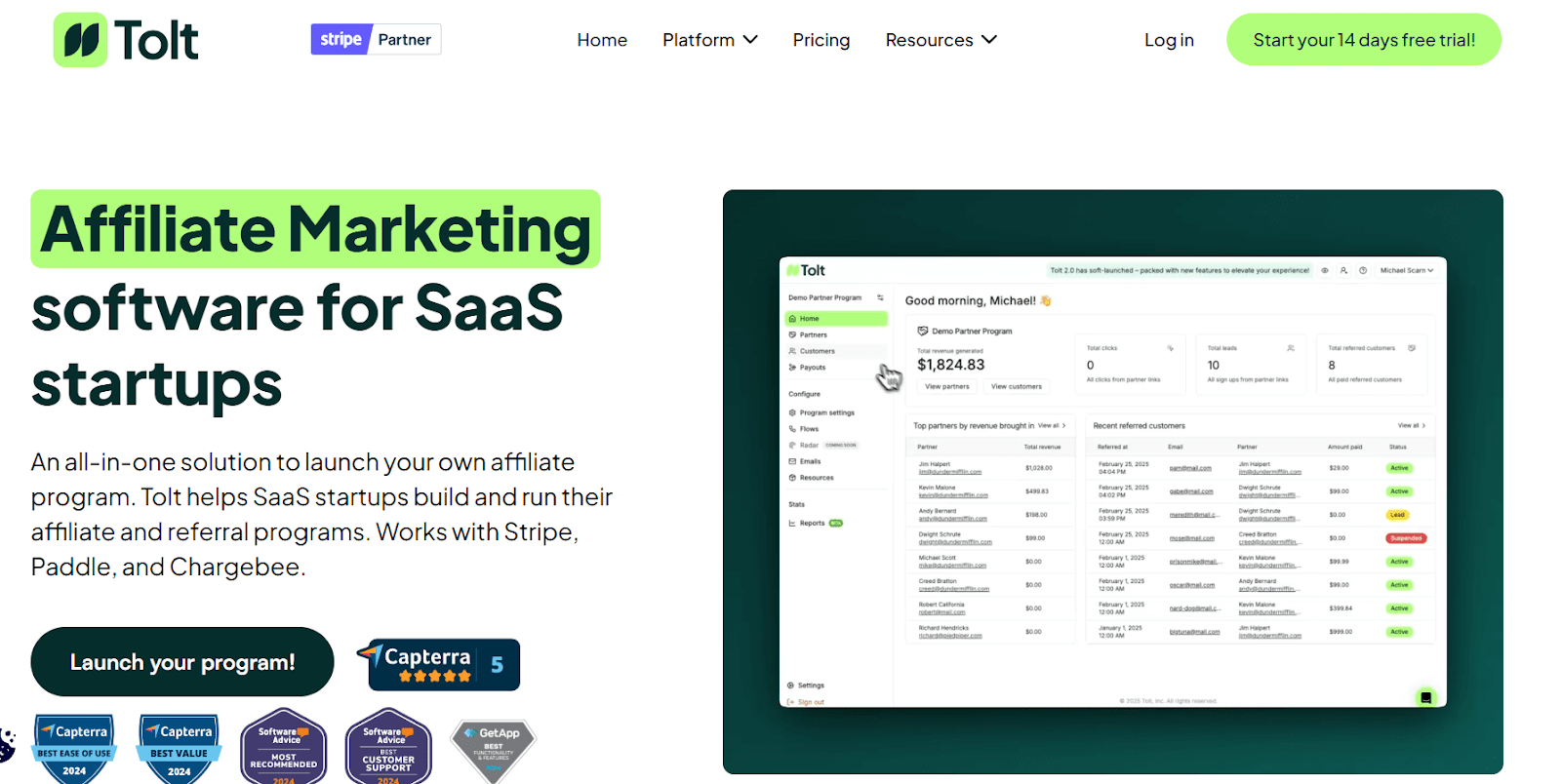The image size is (1561, 784).
Task: Open Settings in the dashboard sidebar
Action: point(807,686)
